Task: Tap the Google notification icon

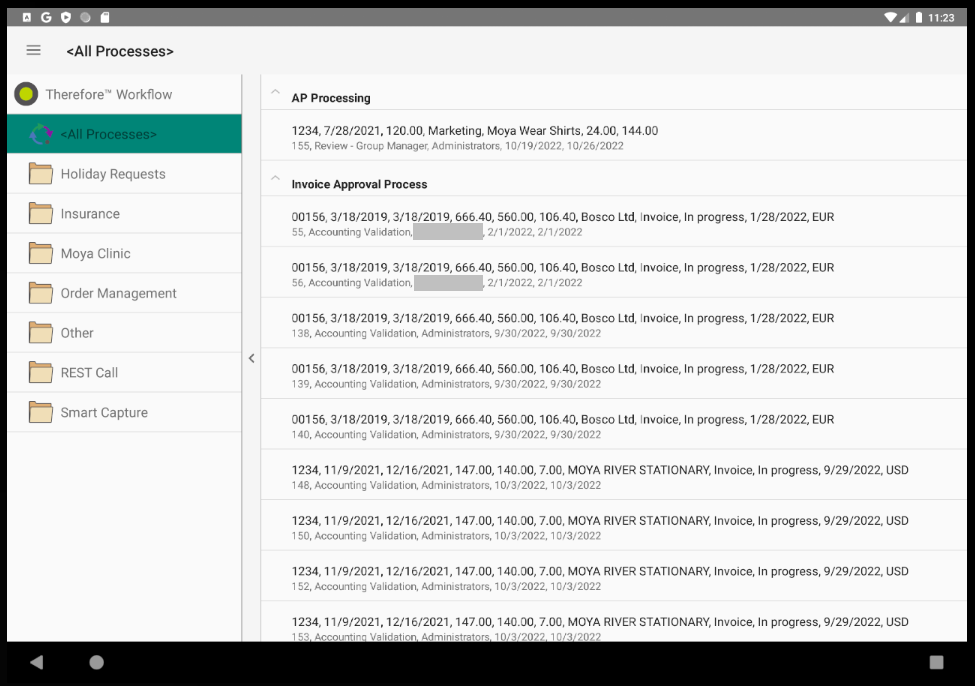Action: (46, 17)
